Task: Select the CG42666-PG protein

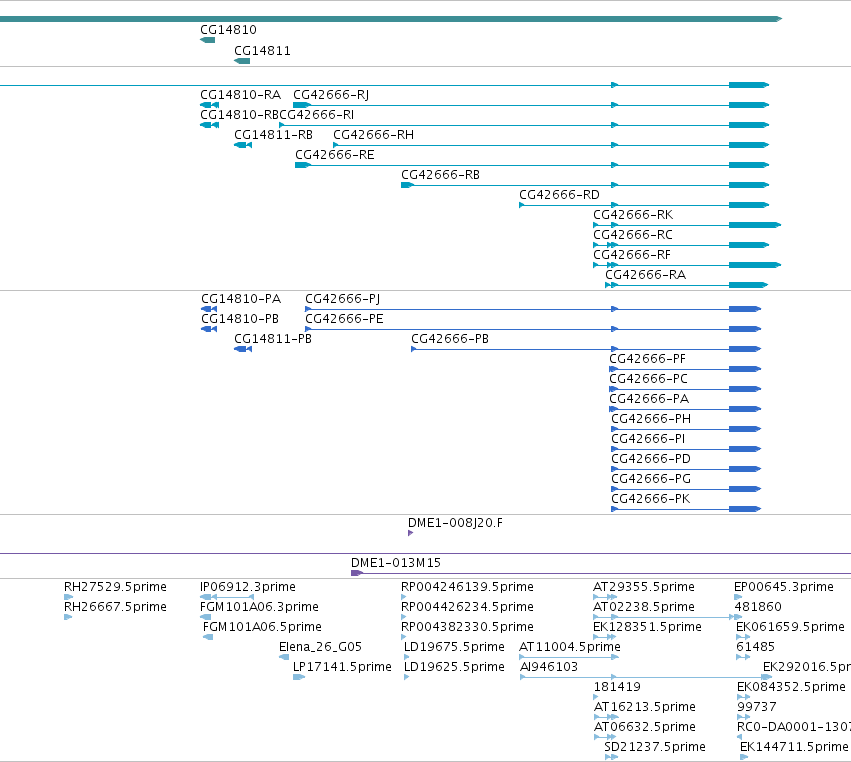Action: (651, 480)
